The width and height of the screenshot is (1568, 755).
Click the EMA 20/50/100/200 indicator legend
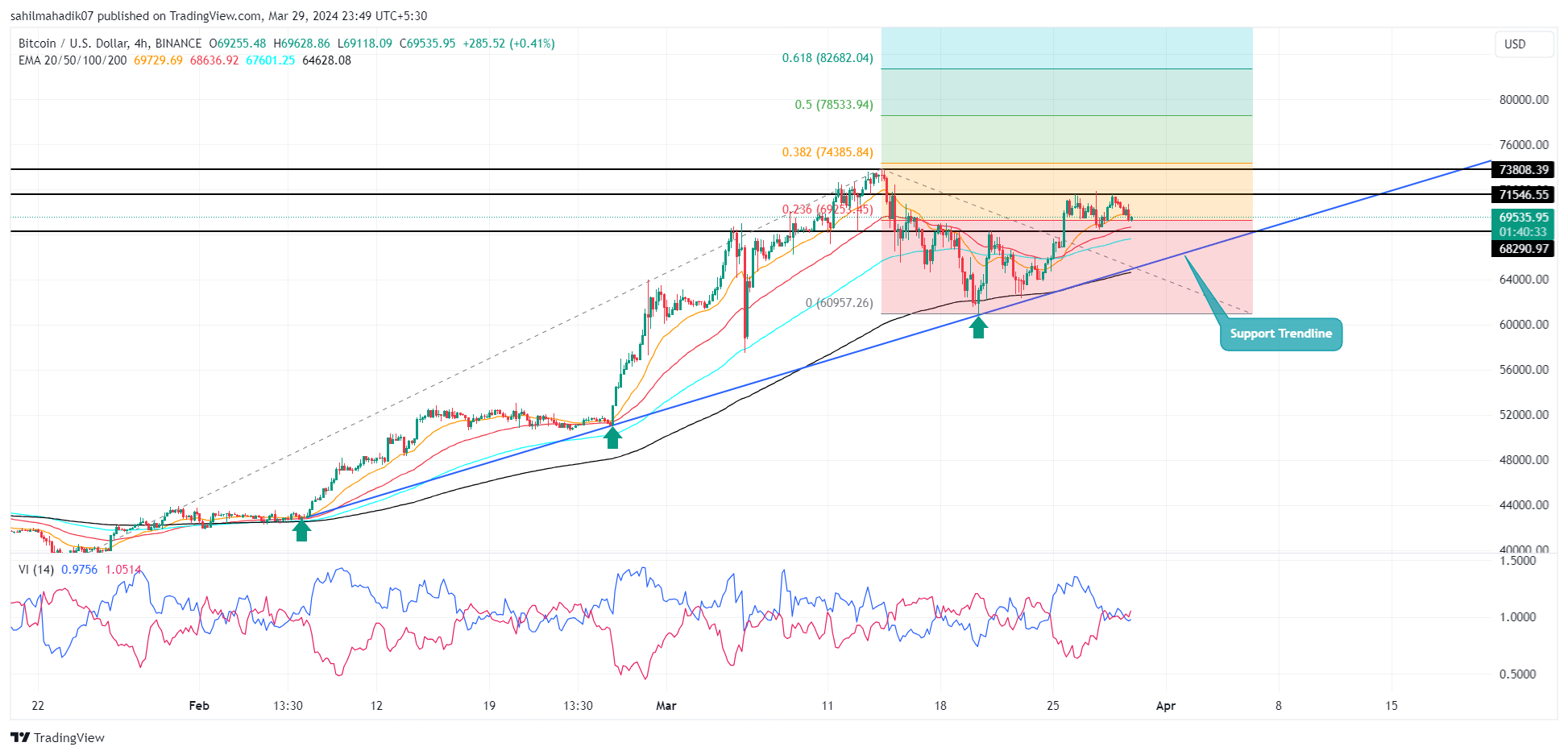coord(73,60)
